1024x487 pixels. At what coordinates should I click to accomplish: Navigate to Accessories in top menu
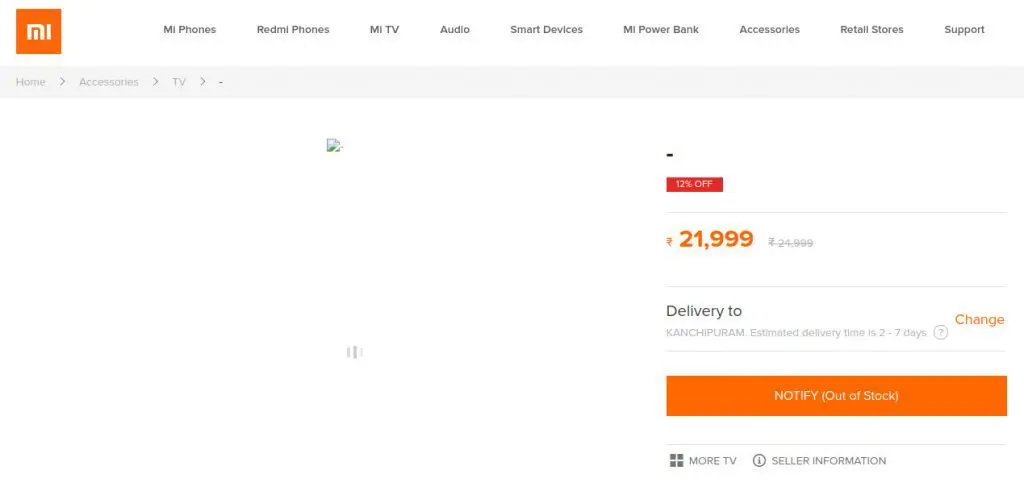(769, 30)
